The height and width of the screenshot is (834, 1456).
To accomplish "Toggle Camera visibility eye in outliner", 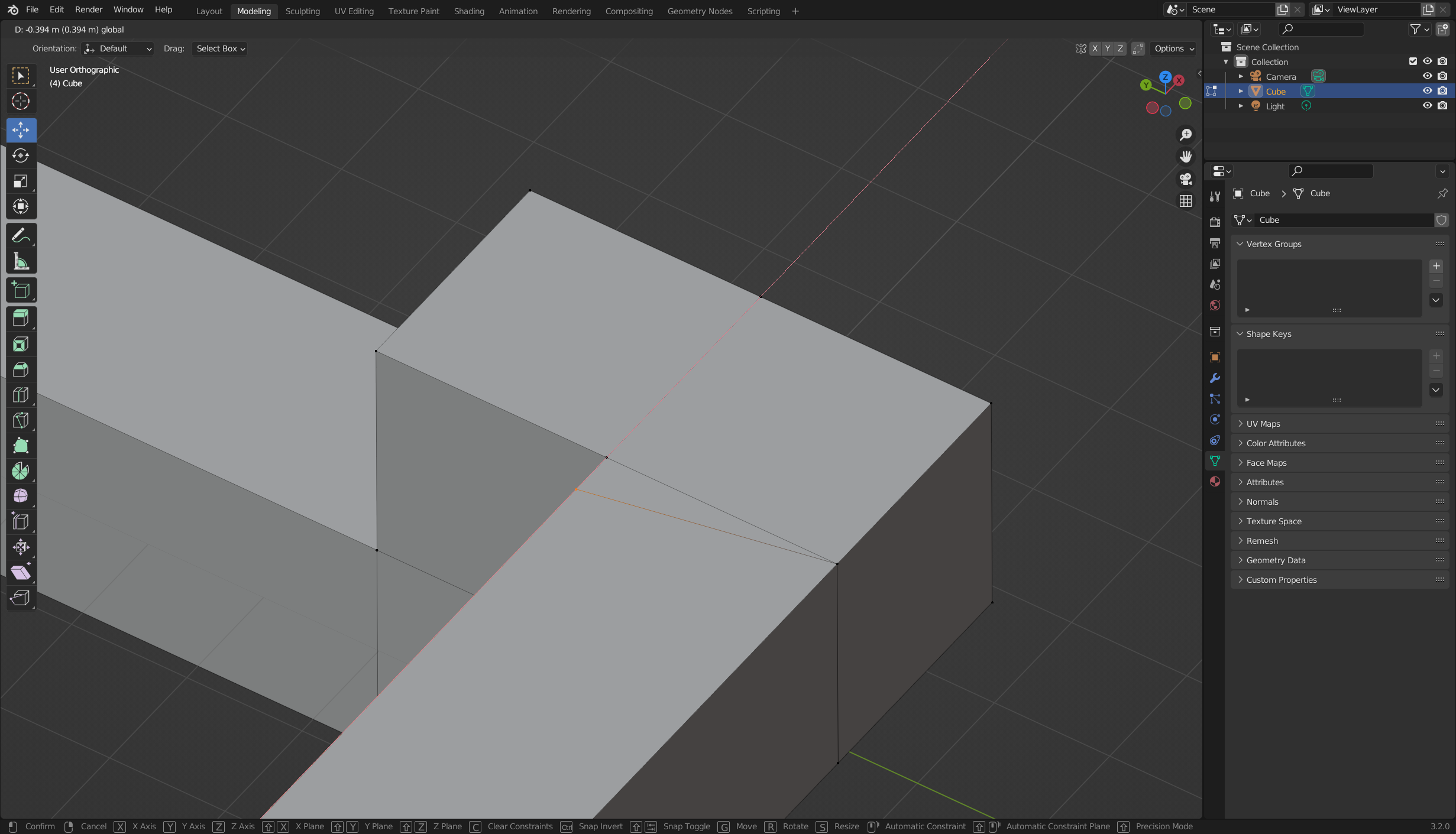I will 1427,76.
